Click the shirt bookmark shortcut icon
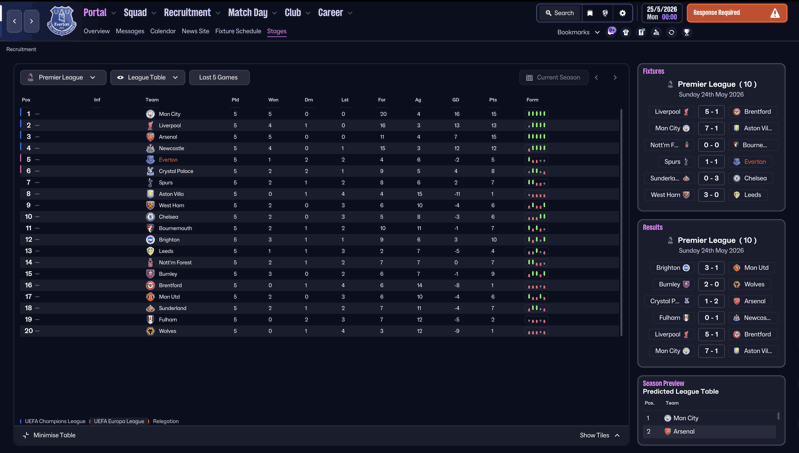This screenshot has width=799, height=453. [626, 32]
